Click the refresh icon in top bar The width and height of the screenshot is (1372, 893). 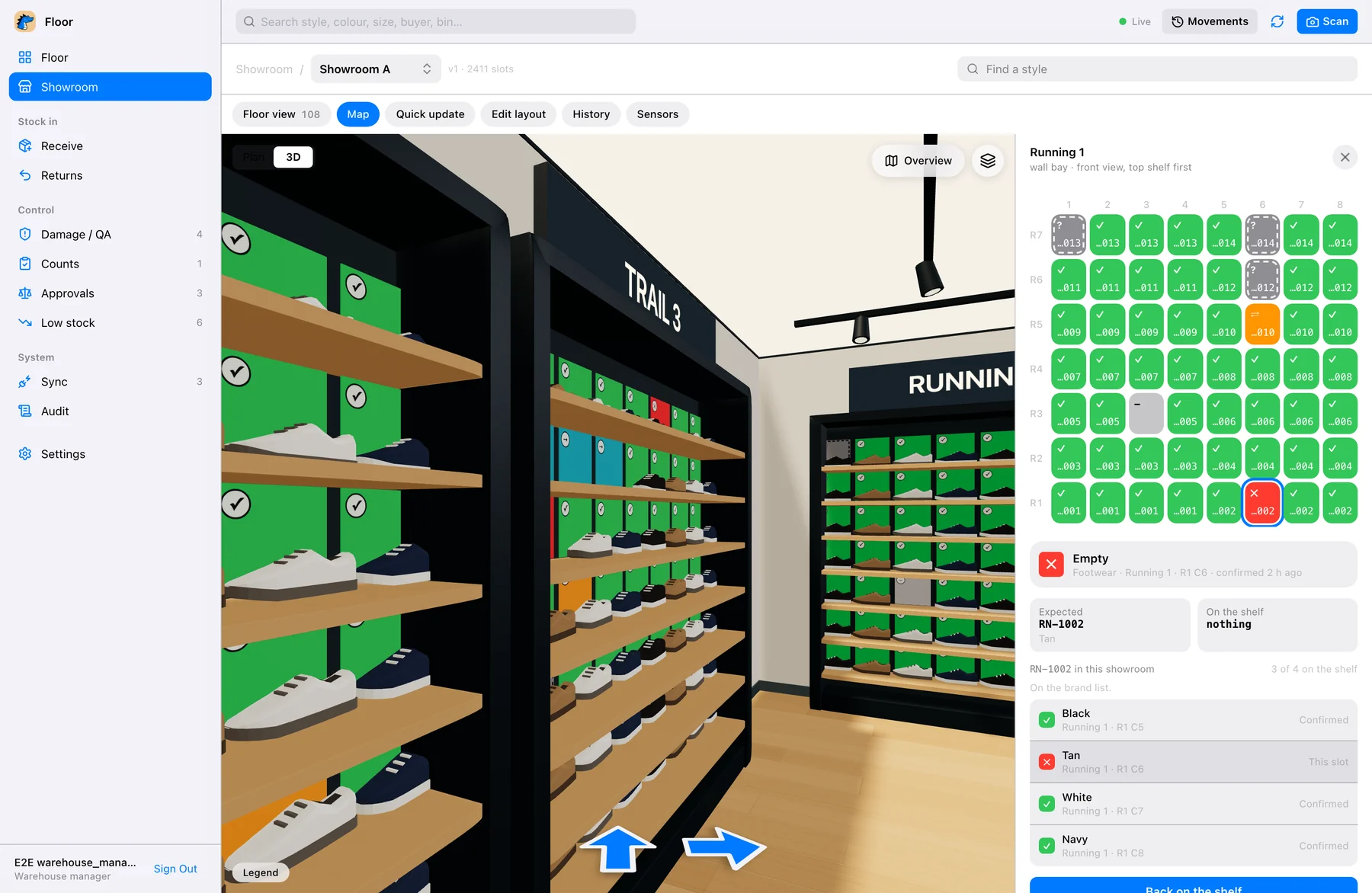[1277, 21]
